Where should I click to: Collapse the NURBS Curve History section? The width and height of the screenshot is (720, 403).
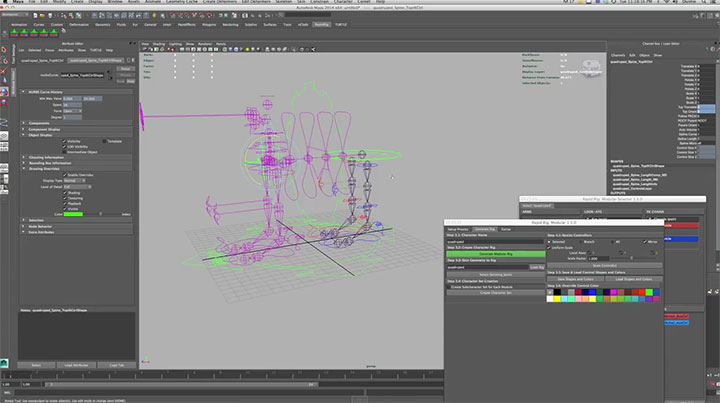point(23,92)
